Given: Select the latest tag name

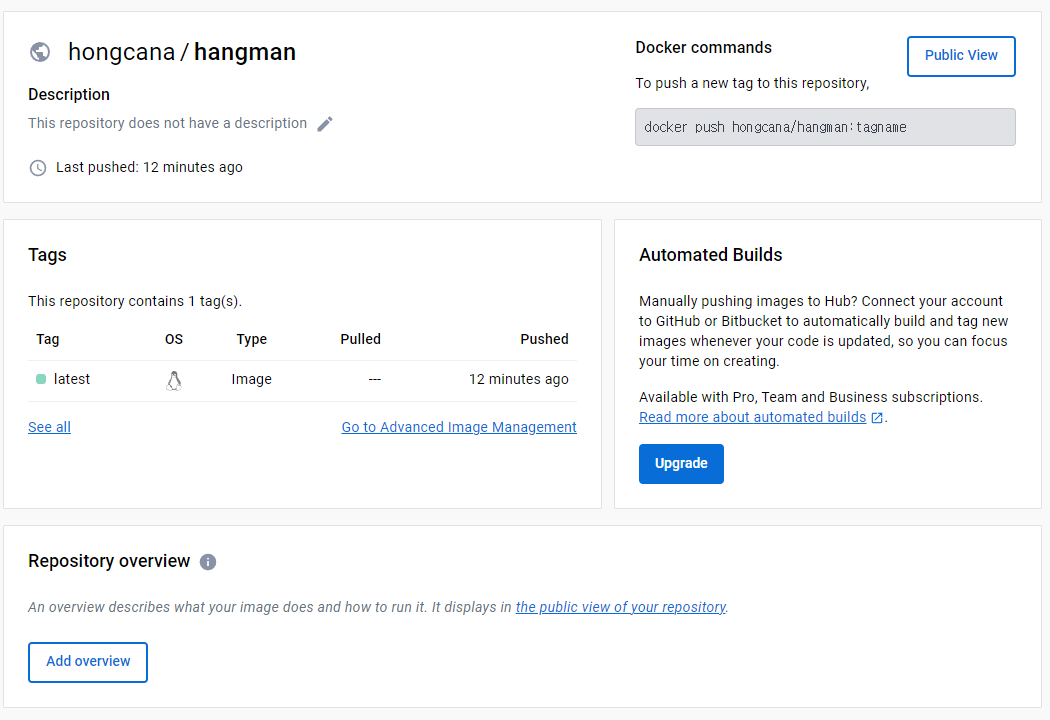Looking at the screenshot, I should click(72, 379).
